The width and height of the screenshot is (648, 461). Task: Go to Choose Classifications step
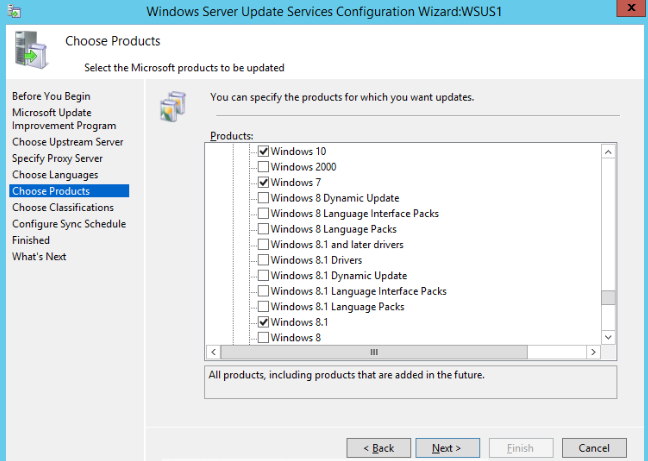63,207
